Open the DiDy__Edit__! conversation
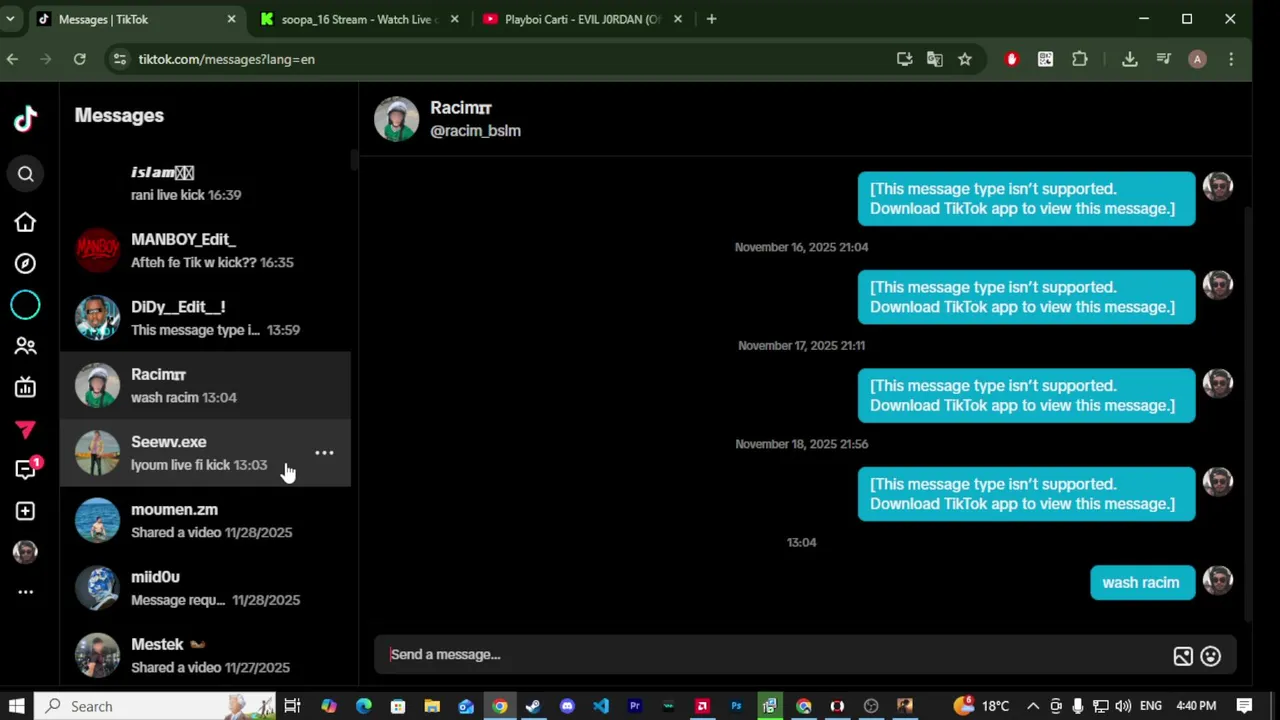Viewport: 1280px width, 720px height. 205,318
